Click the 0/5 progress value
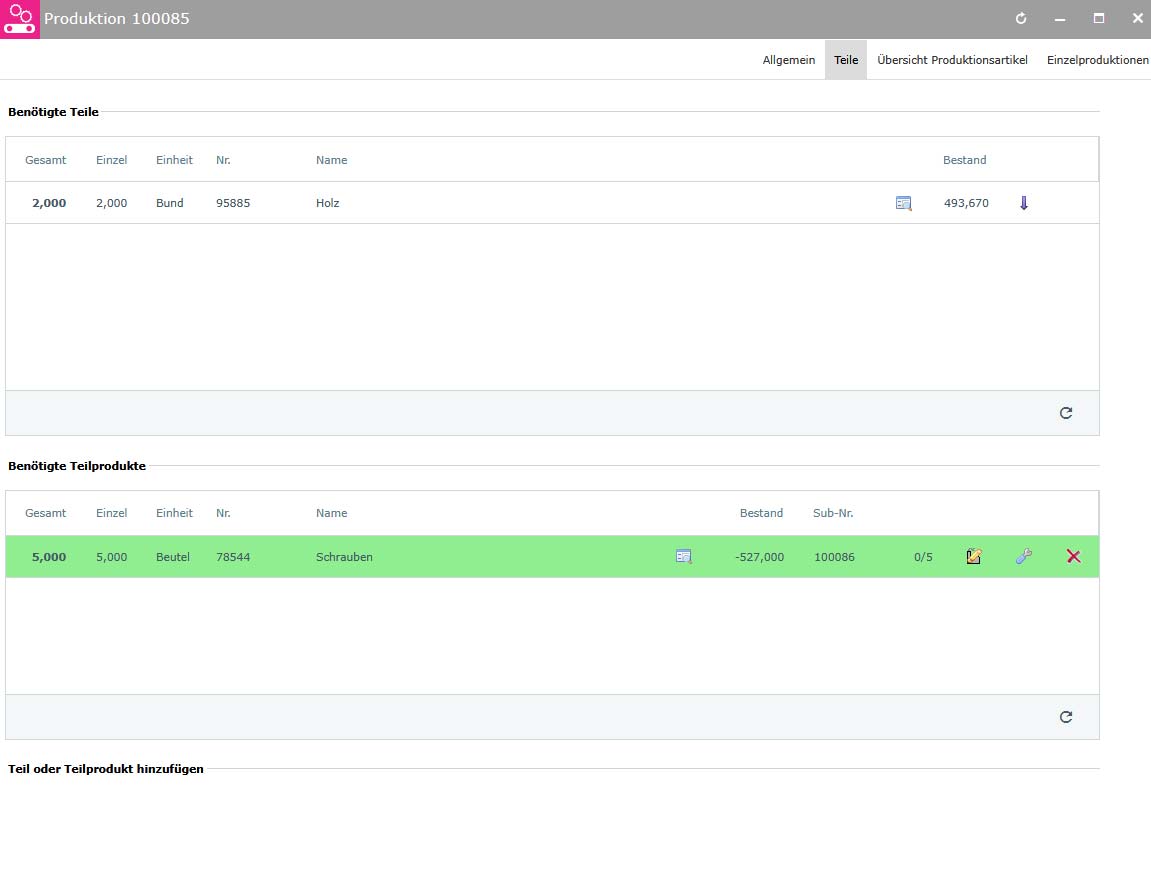Screen dimensions: 1151x881 923,557
